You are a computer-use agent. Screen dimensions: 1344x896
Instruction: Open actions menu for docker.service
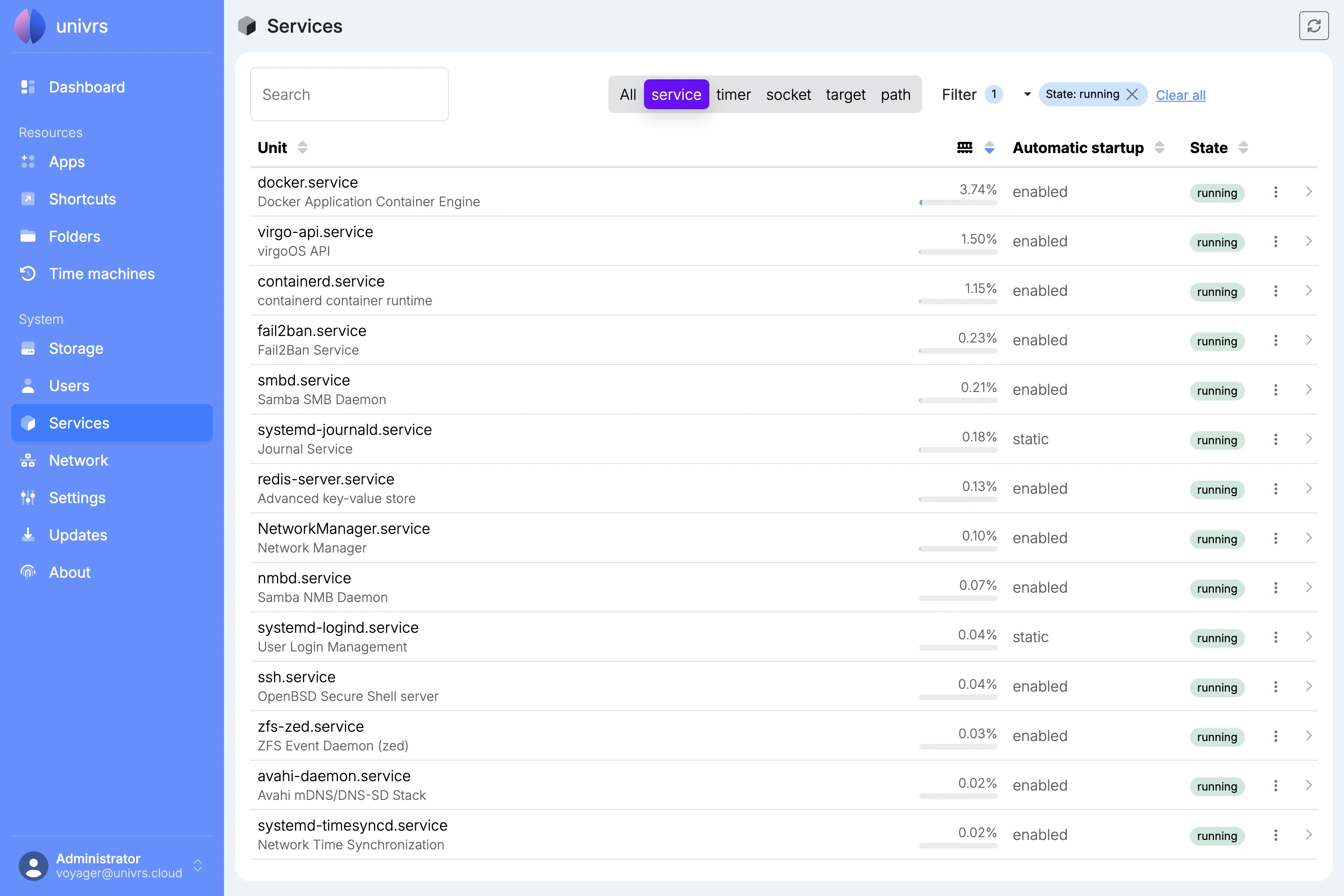point(1275,192)
